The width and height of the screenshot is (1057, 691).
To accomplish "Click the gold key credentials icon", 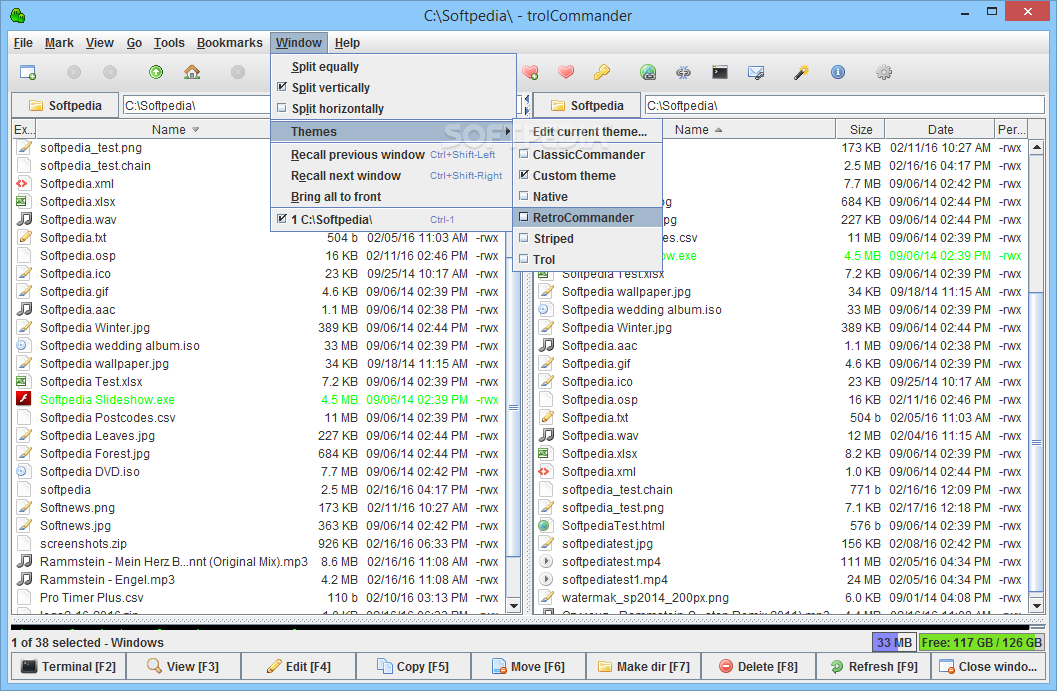I will (601, 71).
